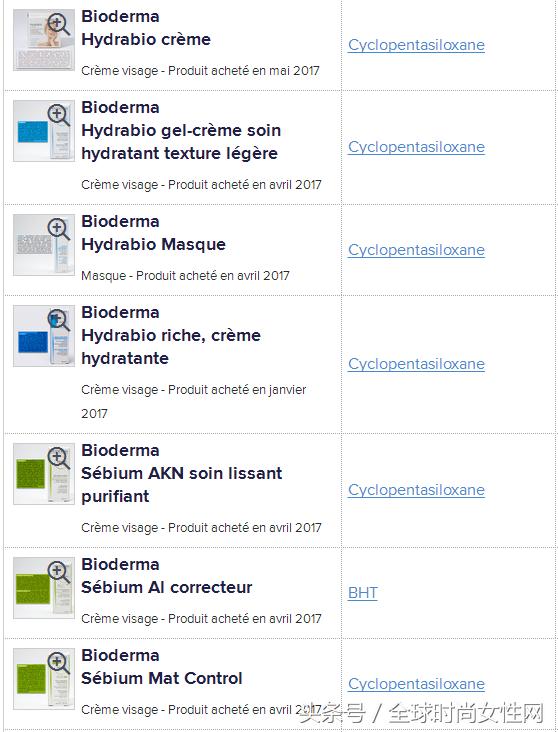Screen dimensions: 558x732
Task: Open Cyclopentasiloxane link for Hydrabio riche
Action: coord(416,364)
